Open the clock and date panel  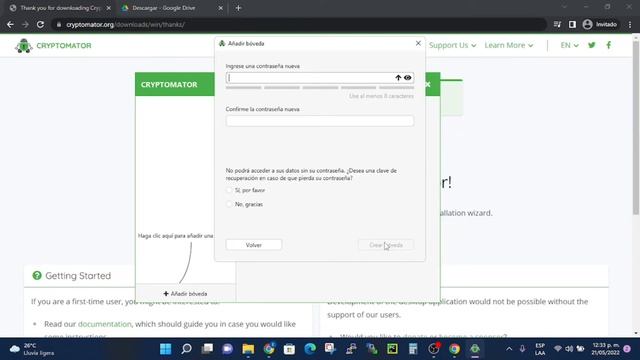[x=606, y=349]
